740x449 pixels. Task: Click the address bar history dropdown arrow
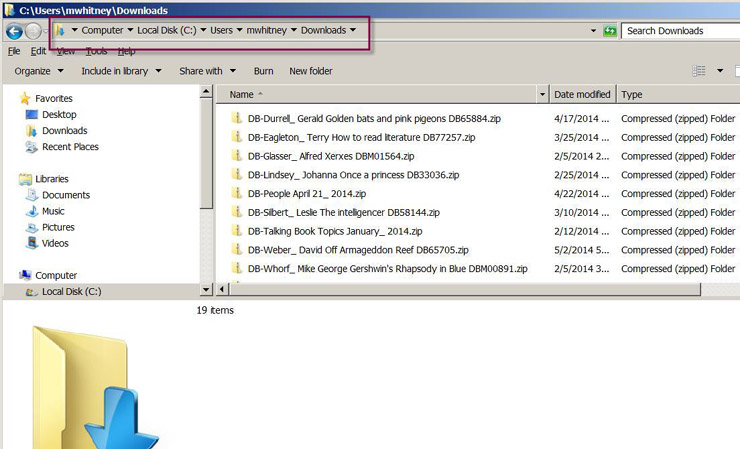click(594, 31)
